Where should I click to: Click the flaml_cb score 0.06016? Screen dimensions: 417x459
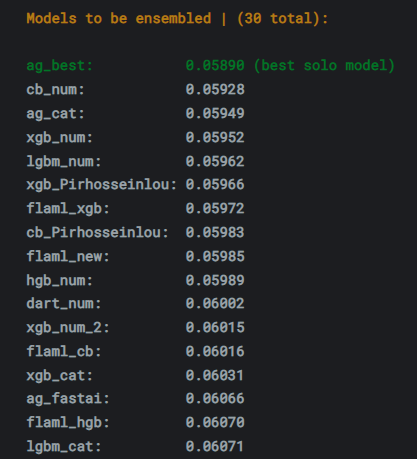pyautogui.click(x=215, y=352)
